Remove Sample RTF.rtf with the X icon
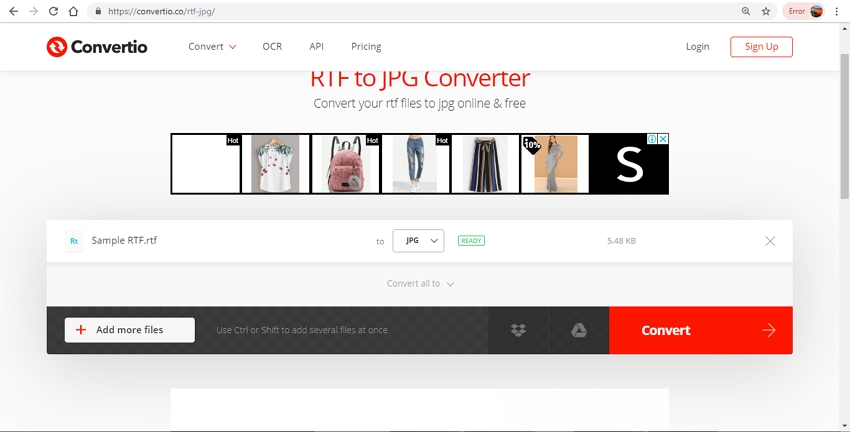The width and height of the screenshot is (850, 432). point(770,241)
